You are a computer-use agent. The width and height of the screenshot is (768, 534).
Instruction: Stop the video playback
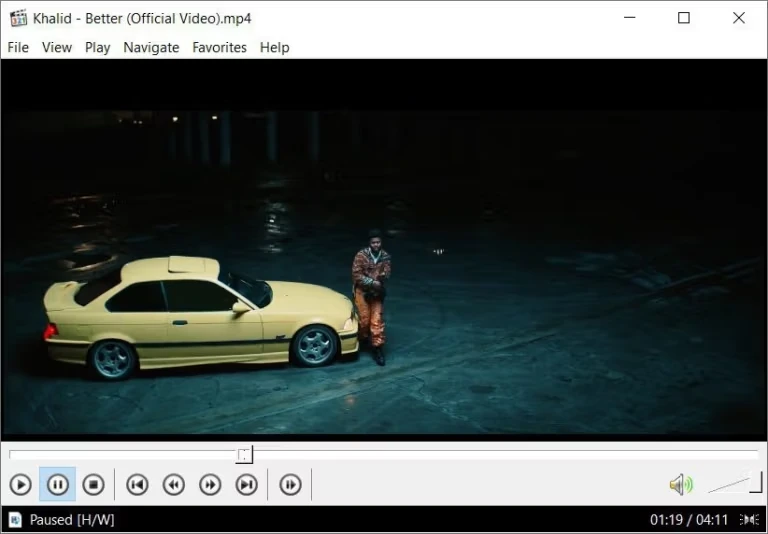93,485
